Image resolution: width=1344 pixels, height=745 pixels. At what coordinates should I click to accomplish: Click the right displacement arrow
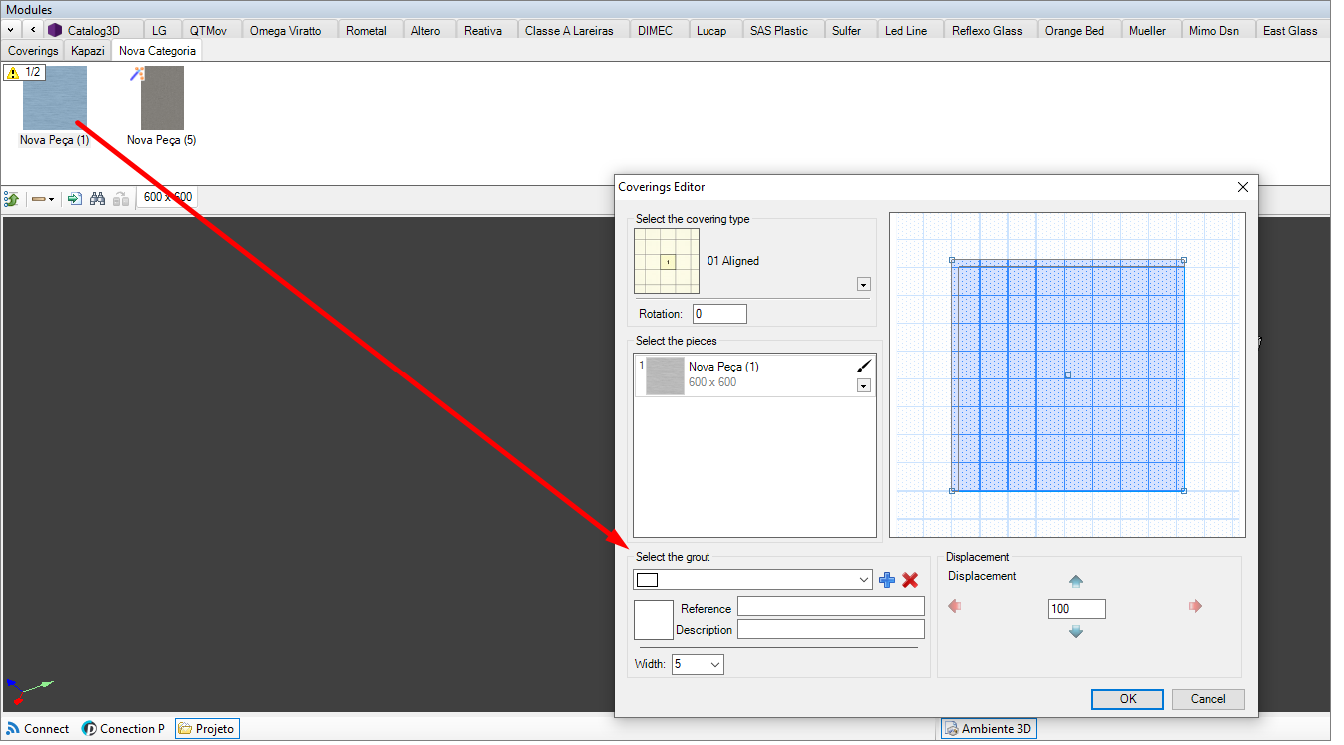pos(1195,606)
